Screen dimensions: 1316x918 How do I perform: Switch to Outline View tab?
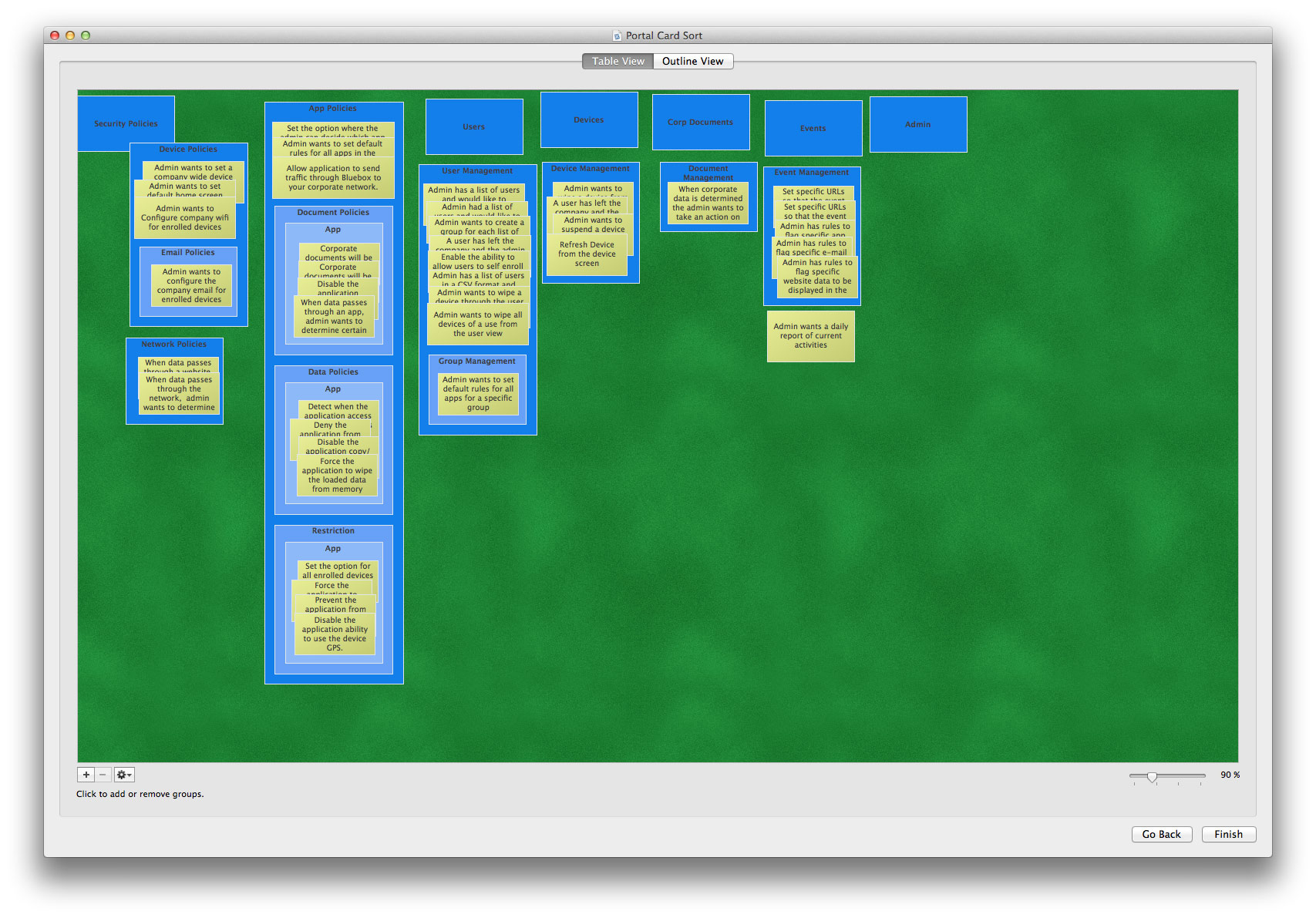click(x=692, y=61)
